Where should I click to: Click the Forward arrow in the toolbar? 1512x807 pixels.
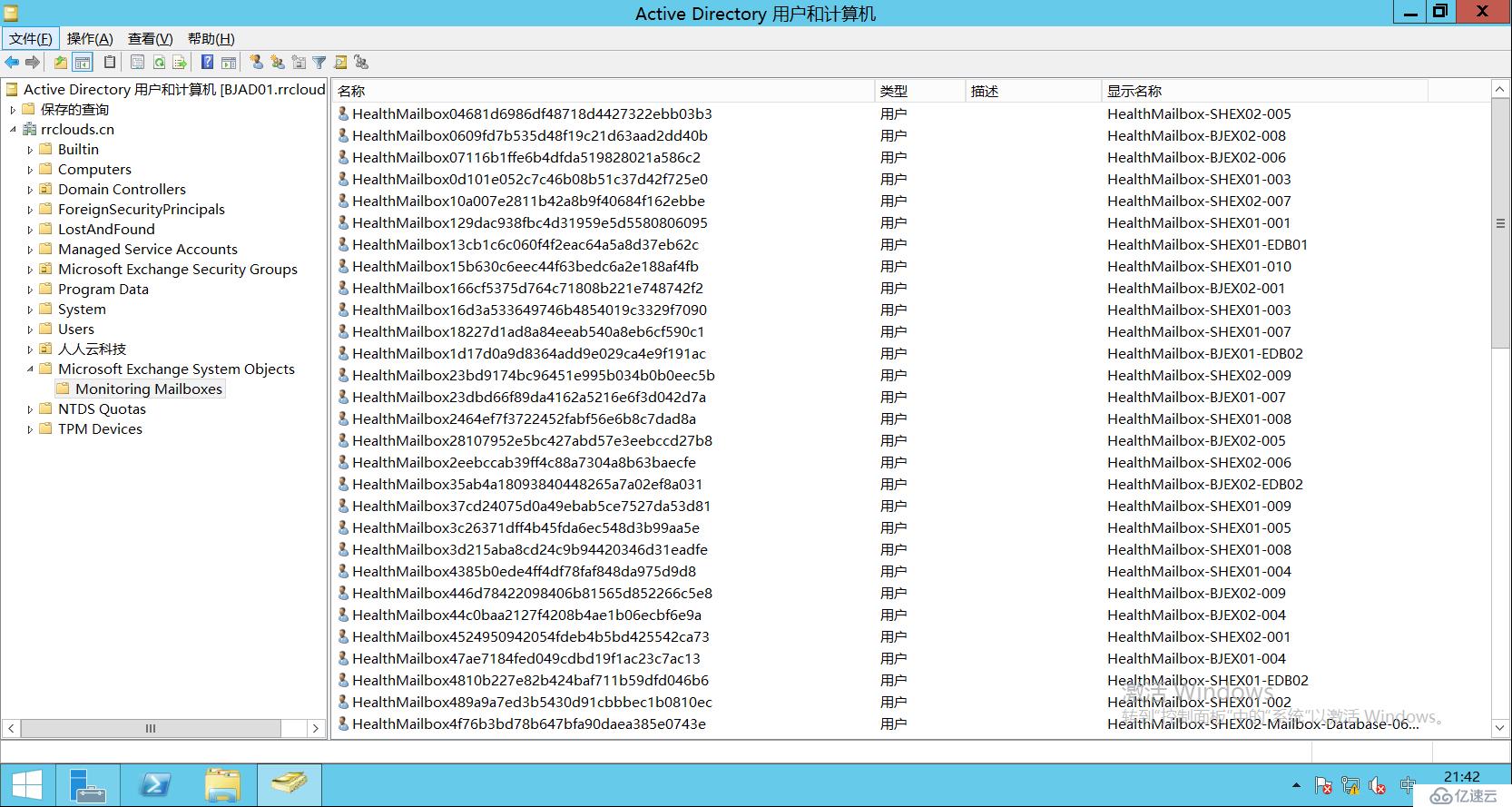(33, 63)
